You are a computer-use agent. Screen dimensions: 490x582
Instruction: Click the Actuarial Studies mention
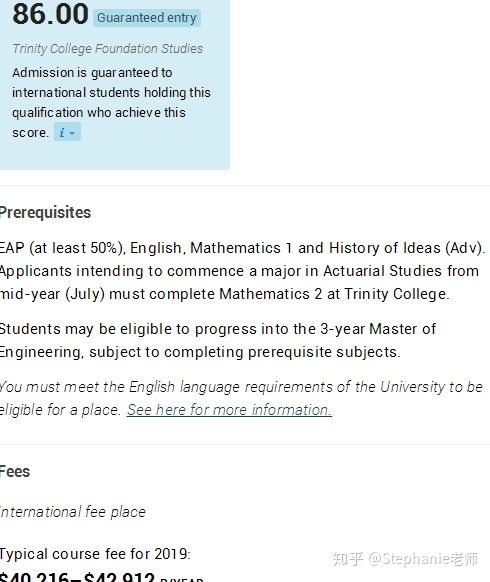[x=382, y=271]
